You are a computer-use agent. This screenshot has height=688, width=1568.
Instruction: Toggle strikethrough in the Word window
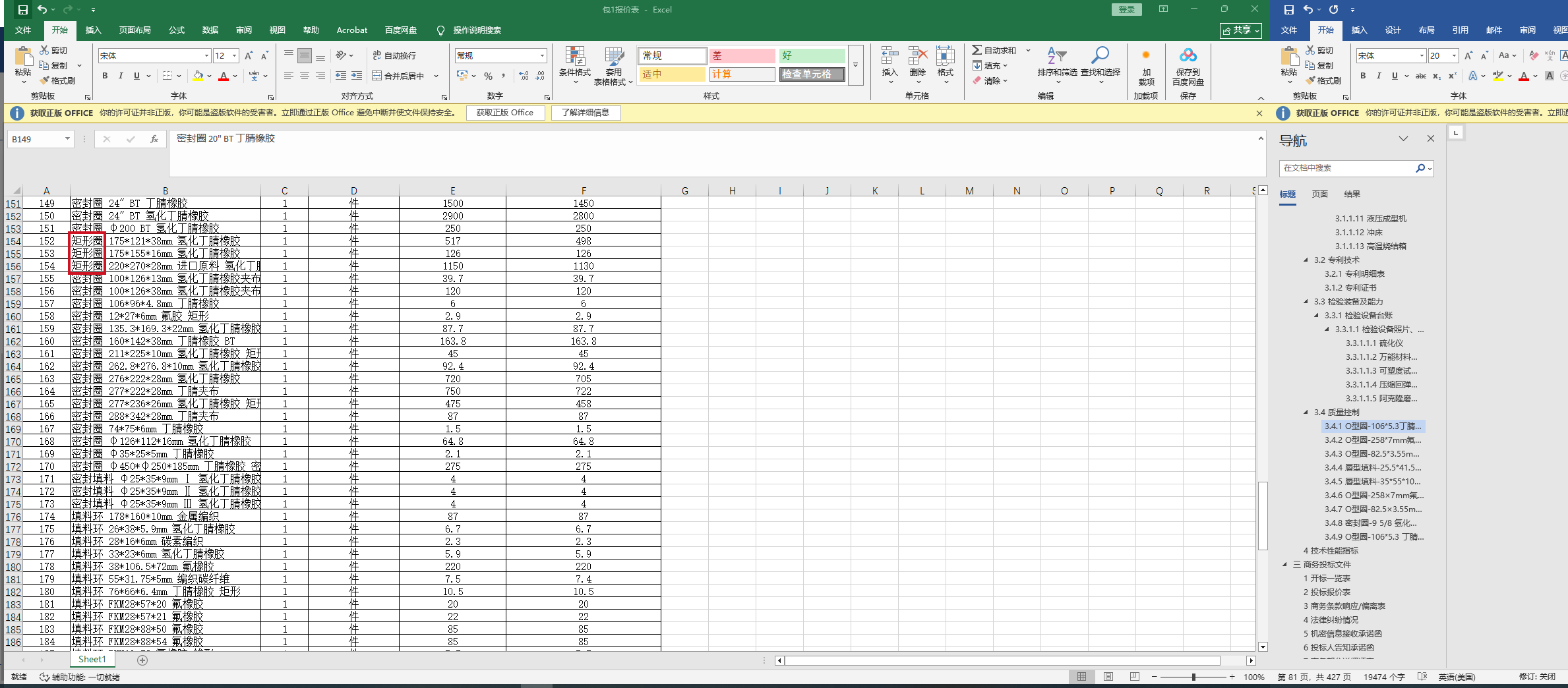click(1421, 76)
